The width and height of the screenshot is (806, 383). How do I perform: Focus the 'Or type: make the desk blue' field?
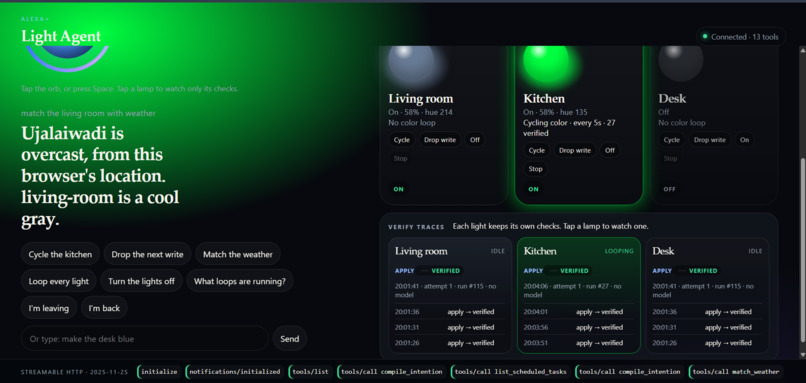144,338
